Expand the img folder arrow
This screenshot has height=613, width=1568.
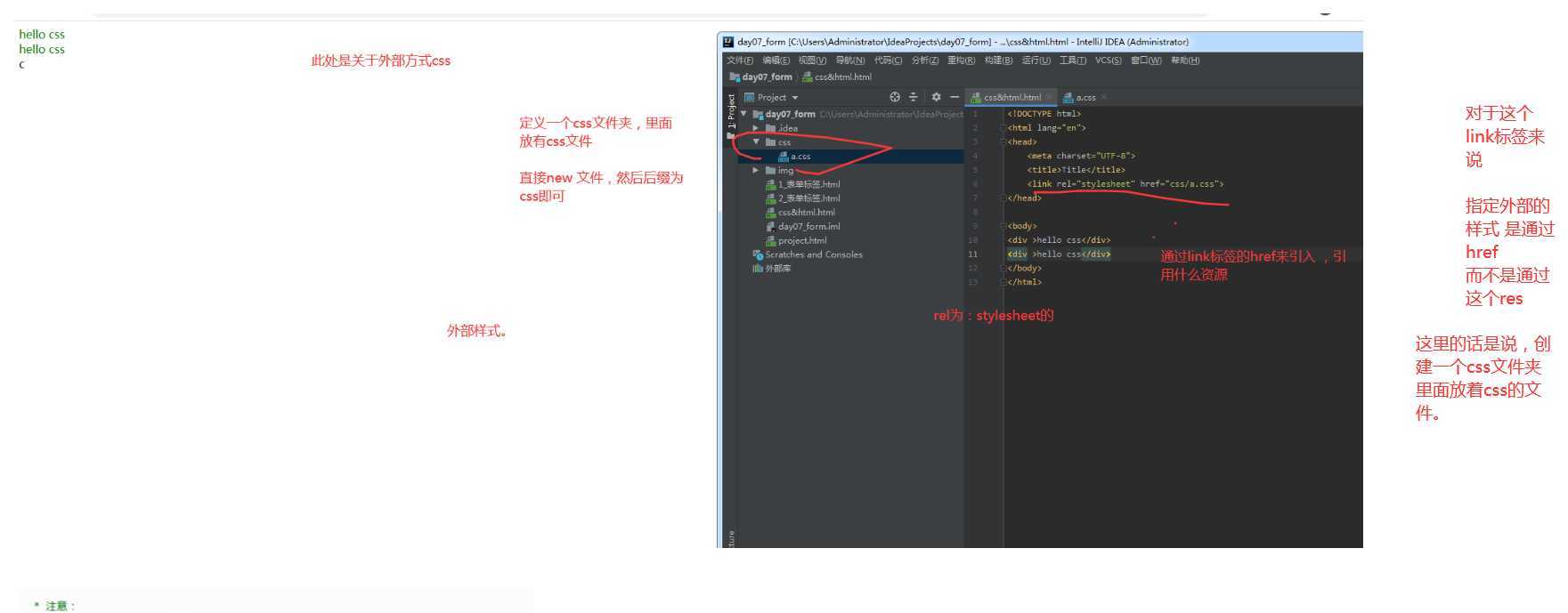tap(756, 170)
